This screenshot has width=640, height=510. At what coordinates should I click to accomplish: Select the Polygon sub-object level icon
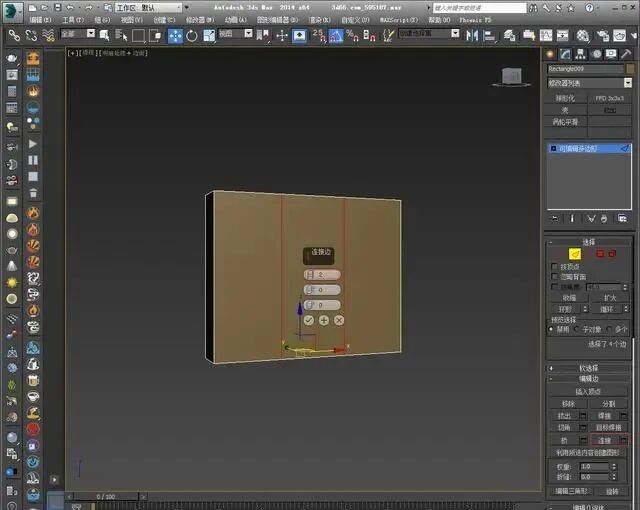pos(600,254)
